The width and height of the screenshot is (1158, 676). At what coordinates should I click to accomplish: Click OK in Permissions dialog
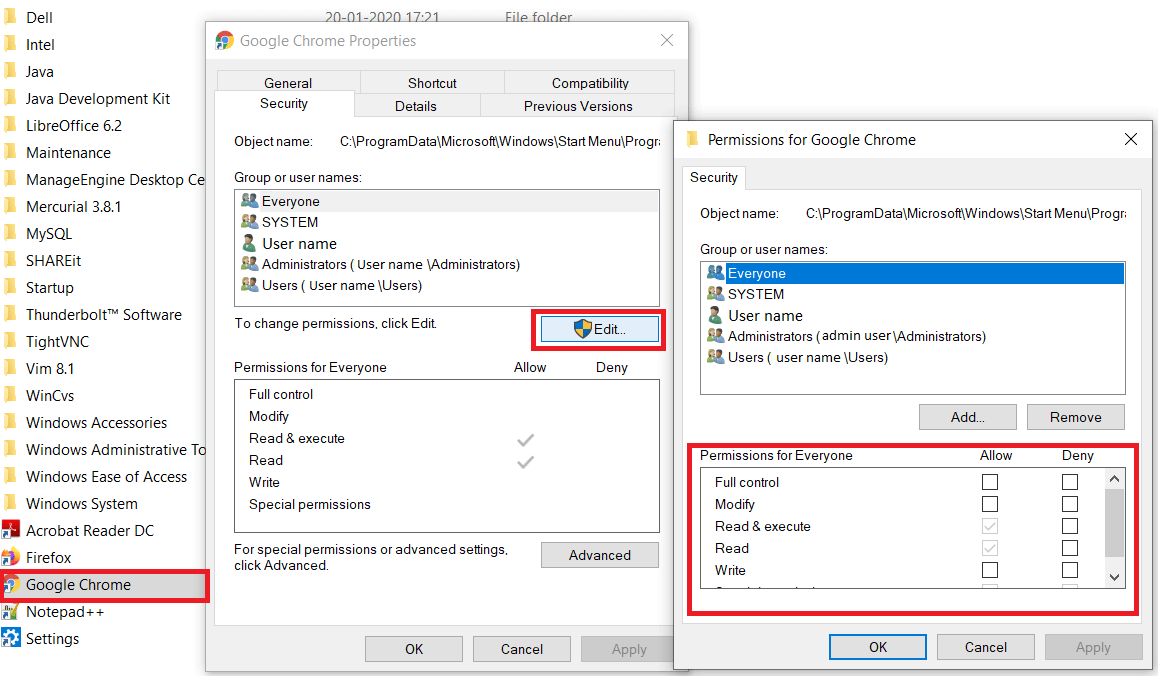coord(878,646)
